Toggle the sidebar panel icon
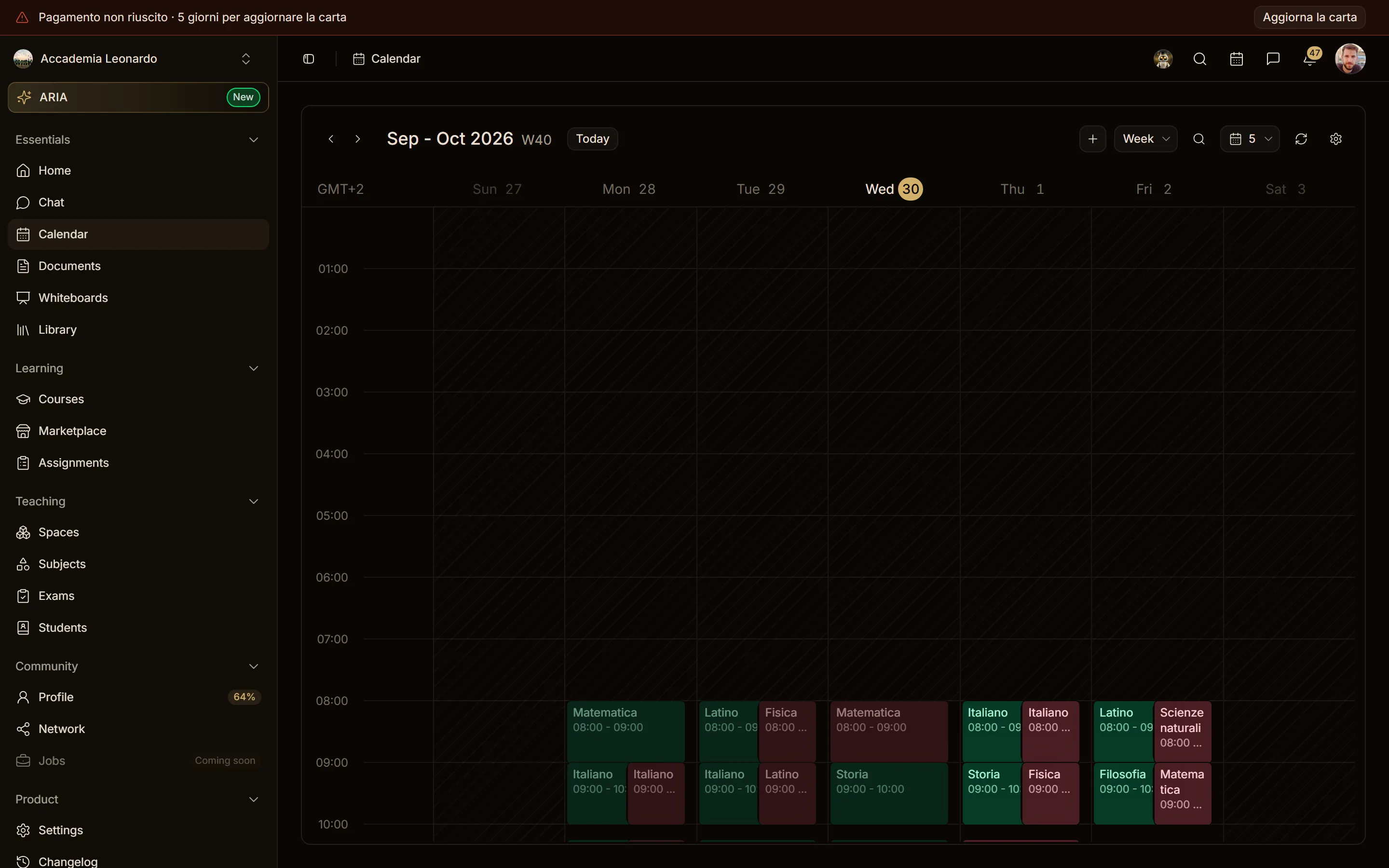This screenshot has height=868, width=1389. [x=309, y=58]
